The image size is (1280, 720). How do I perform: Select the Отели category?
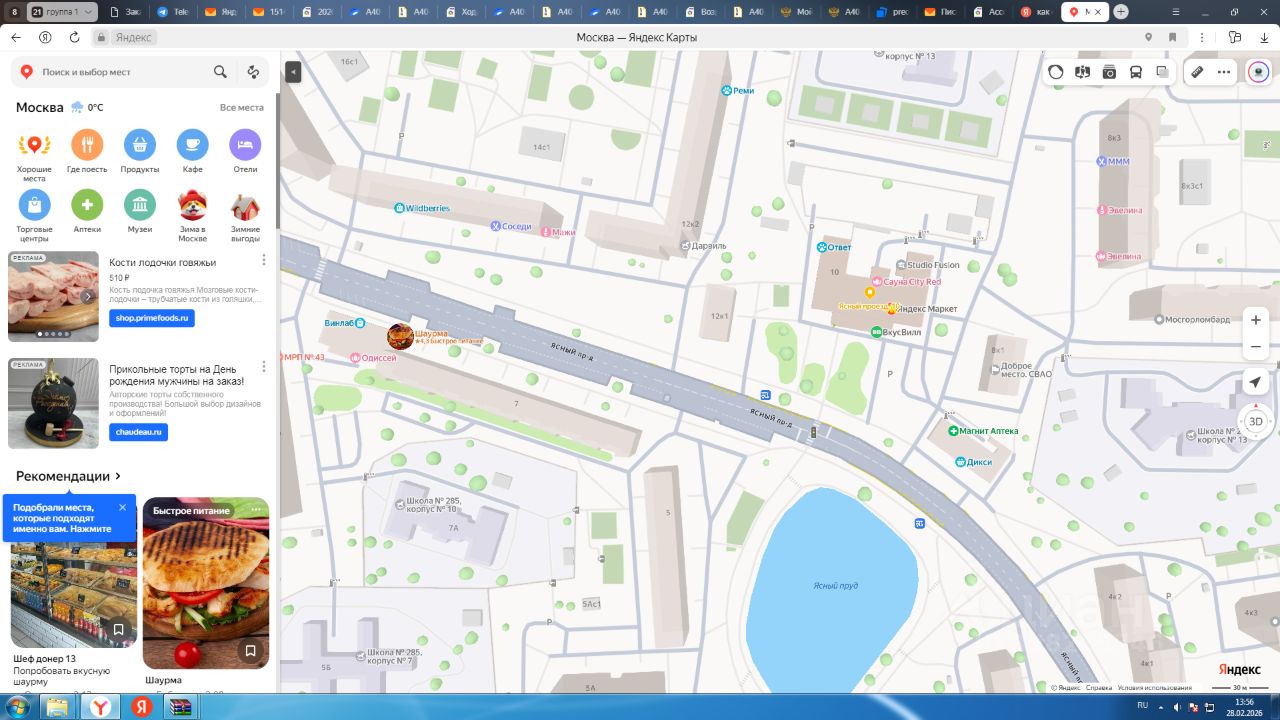[246, 151]
